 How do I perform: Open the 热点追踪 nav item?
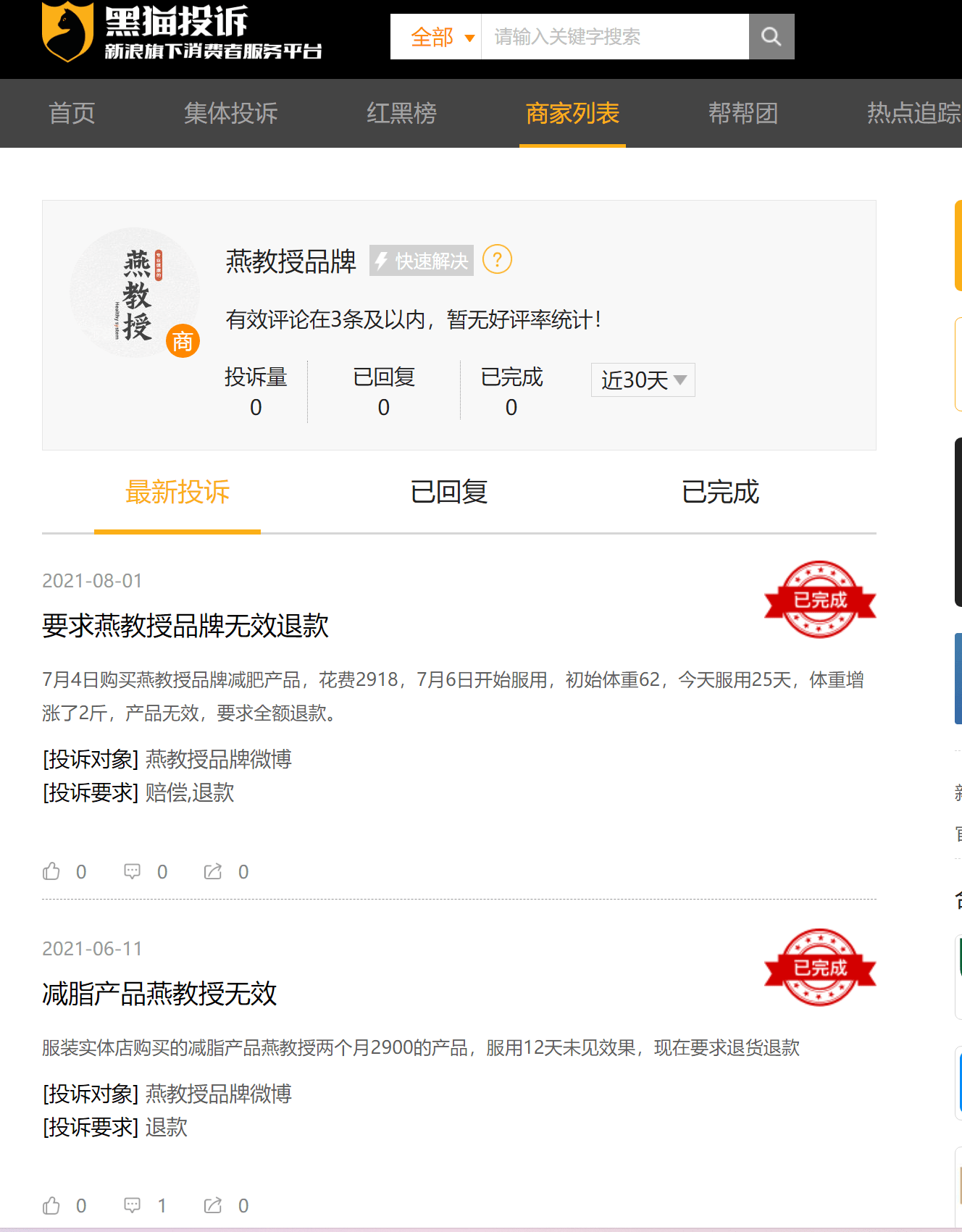coord(914,113)
